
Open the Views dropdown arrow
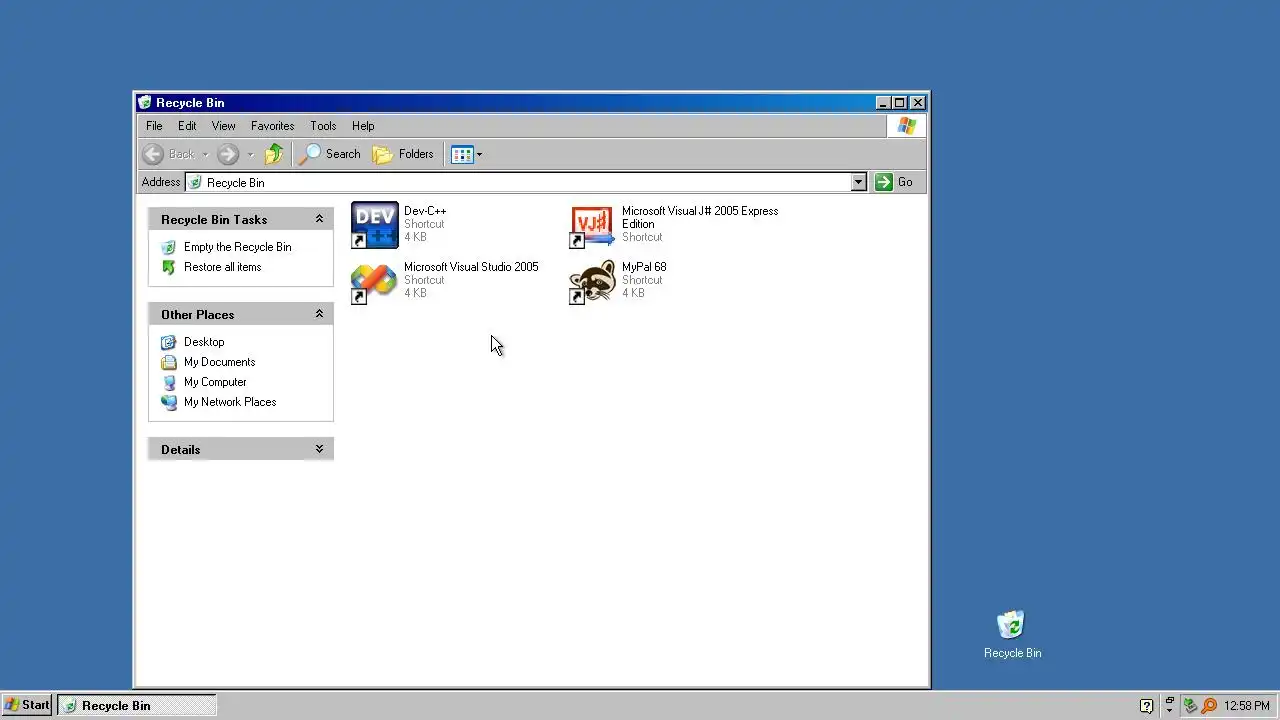[479, 154]
